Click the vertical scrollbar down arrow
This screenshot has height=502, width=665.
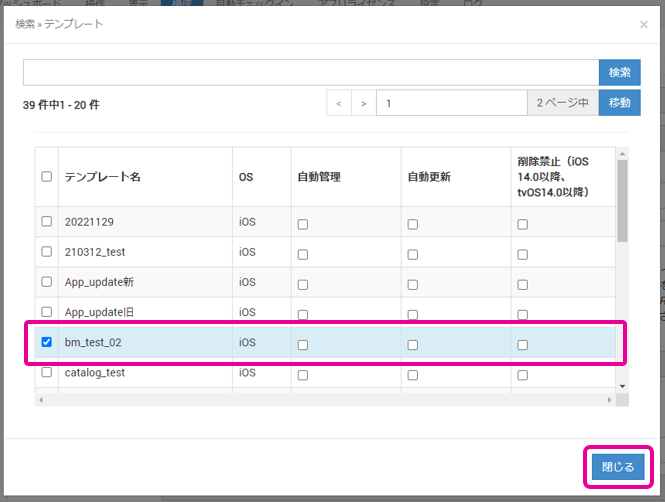click(x=622, y=385)
